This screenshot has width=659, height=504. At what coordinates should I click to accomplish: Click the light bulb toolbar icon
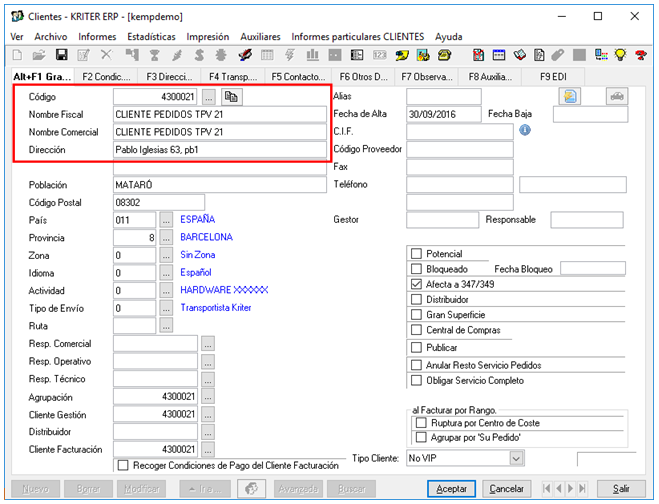[620, 55]
